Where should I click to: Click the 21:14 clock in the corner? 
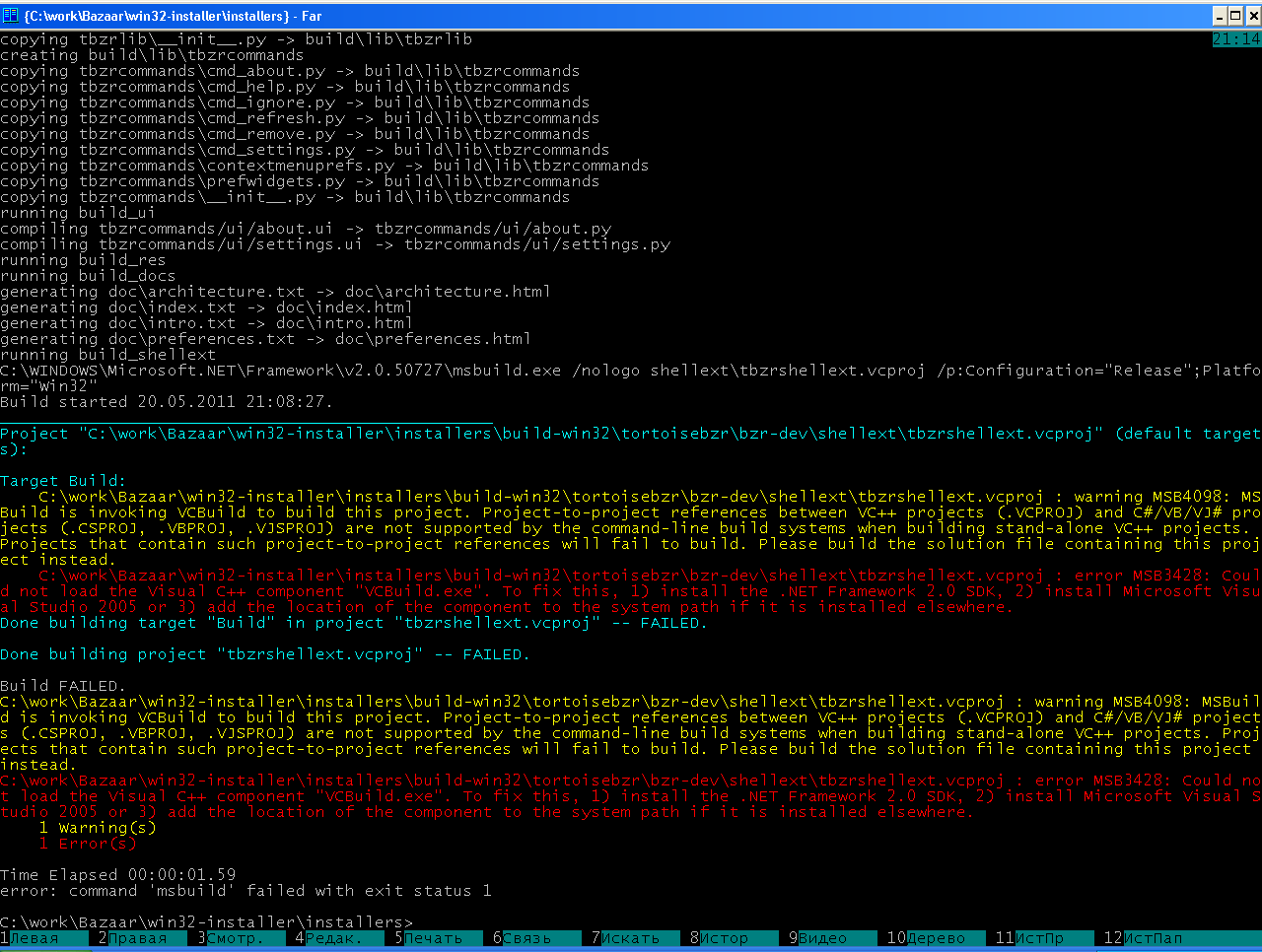(x=1236, y=39)
